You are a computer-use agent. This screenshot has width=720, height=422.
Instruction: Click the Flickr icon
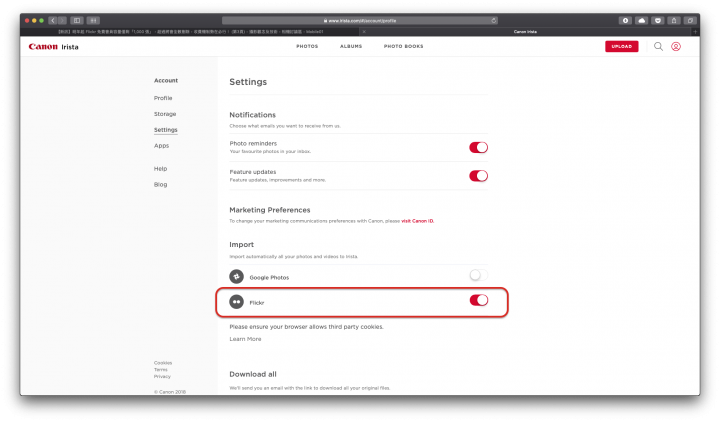[236, 302]
